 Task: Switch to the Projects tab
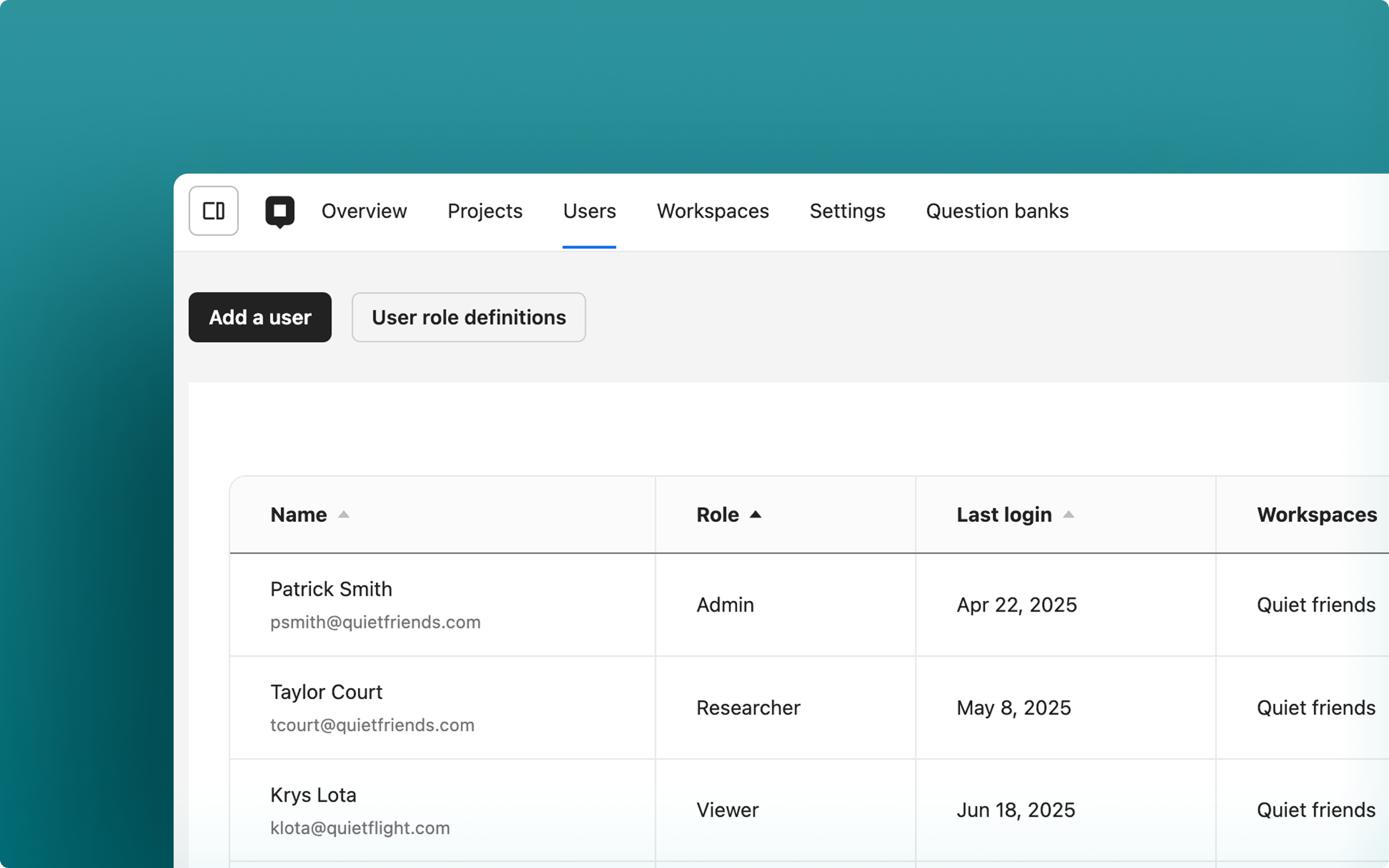484,210
